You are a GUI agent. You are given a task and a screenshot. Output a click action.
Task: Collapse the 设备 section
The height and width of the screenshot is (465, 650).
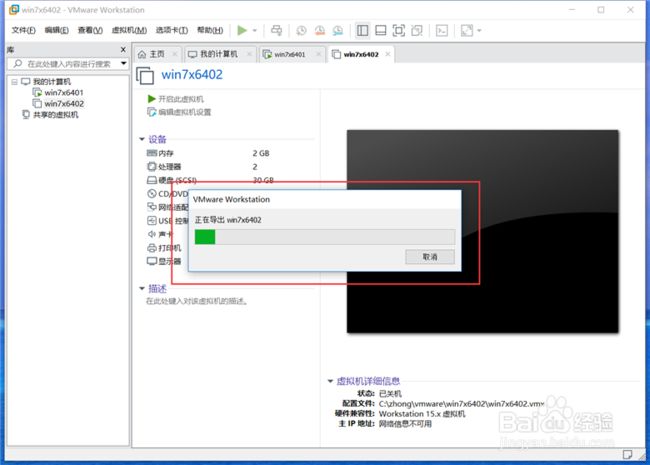tap(142, 139)
